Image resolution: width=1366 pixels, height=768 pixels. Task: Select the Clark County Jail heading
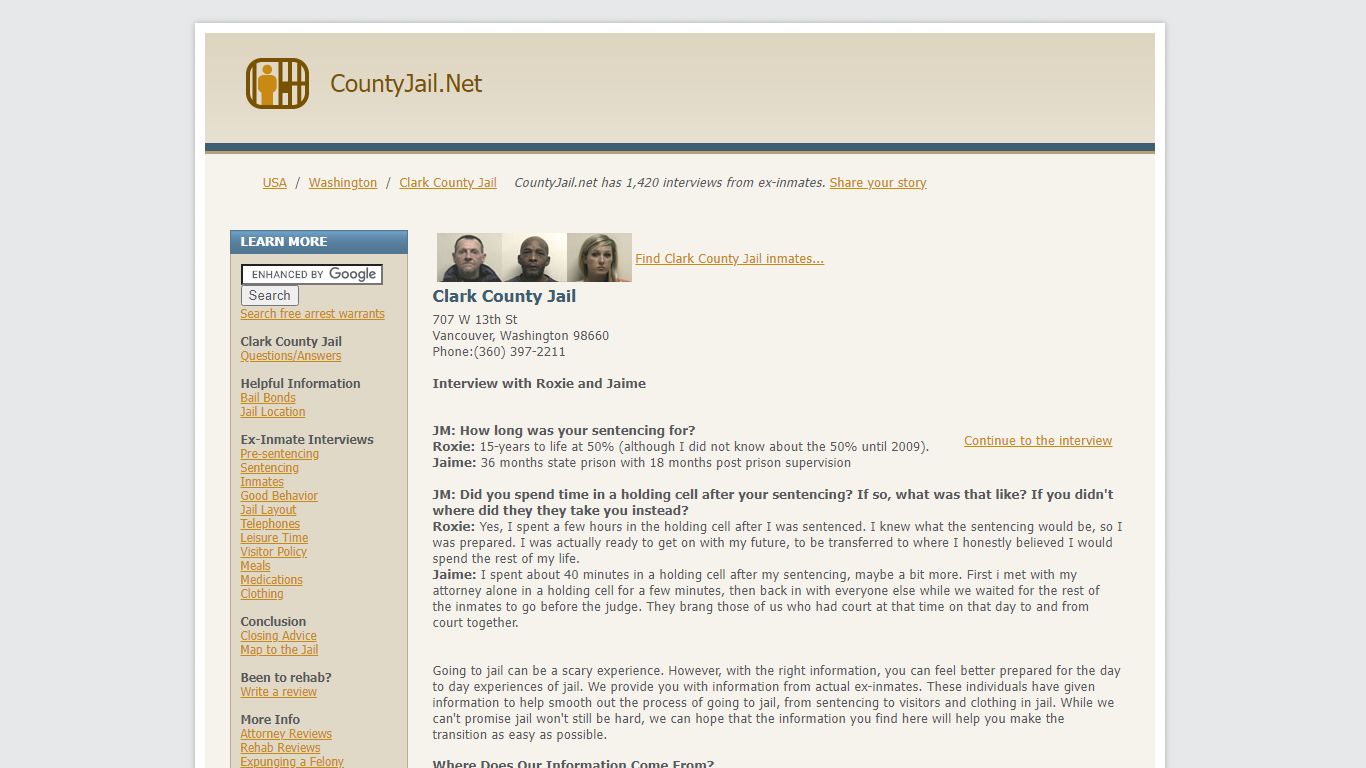(x=504, y=296)
